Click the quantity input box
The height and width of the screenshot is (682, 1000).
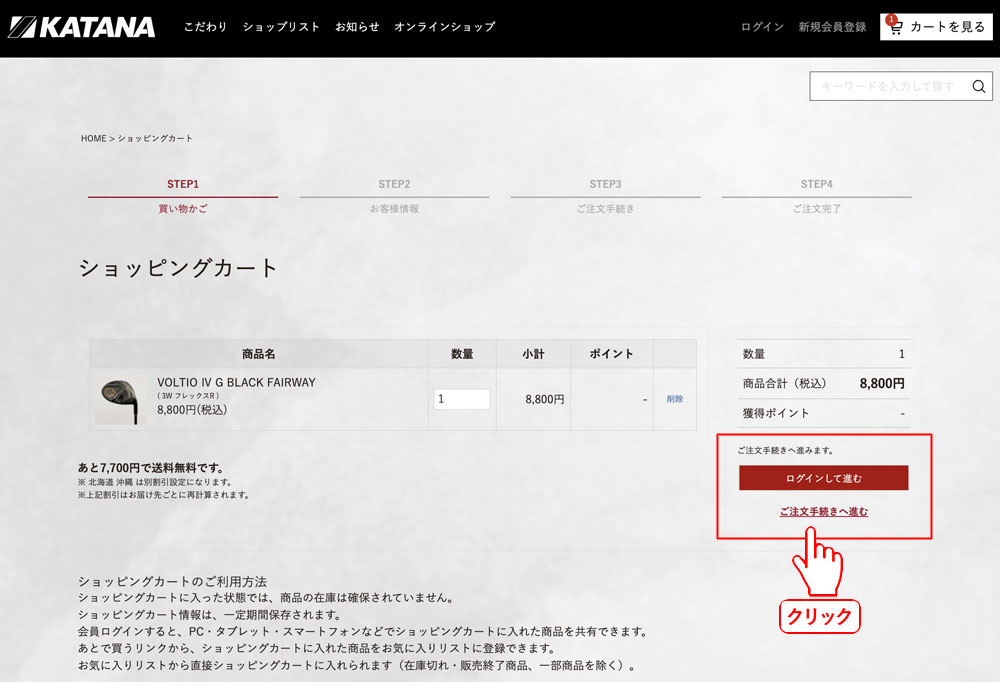coord(462,399)
